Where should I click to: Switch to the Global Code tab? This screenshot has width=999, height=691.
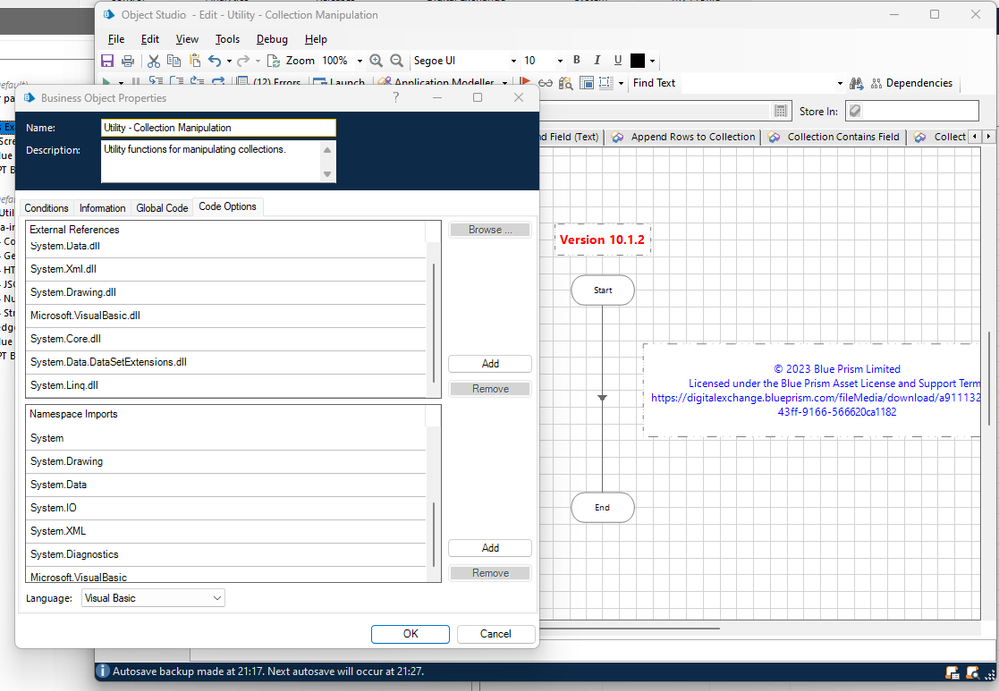click(162, 208)
